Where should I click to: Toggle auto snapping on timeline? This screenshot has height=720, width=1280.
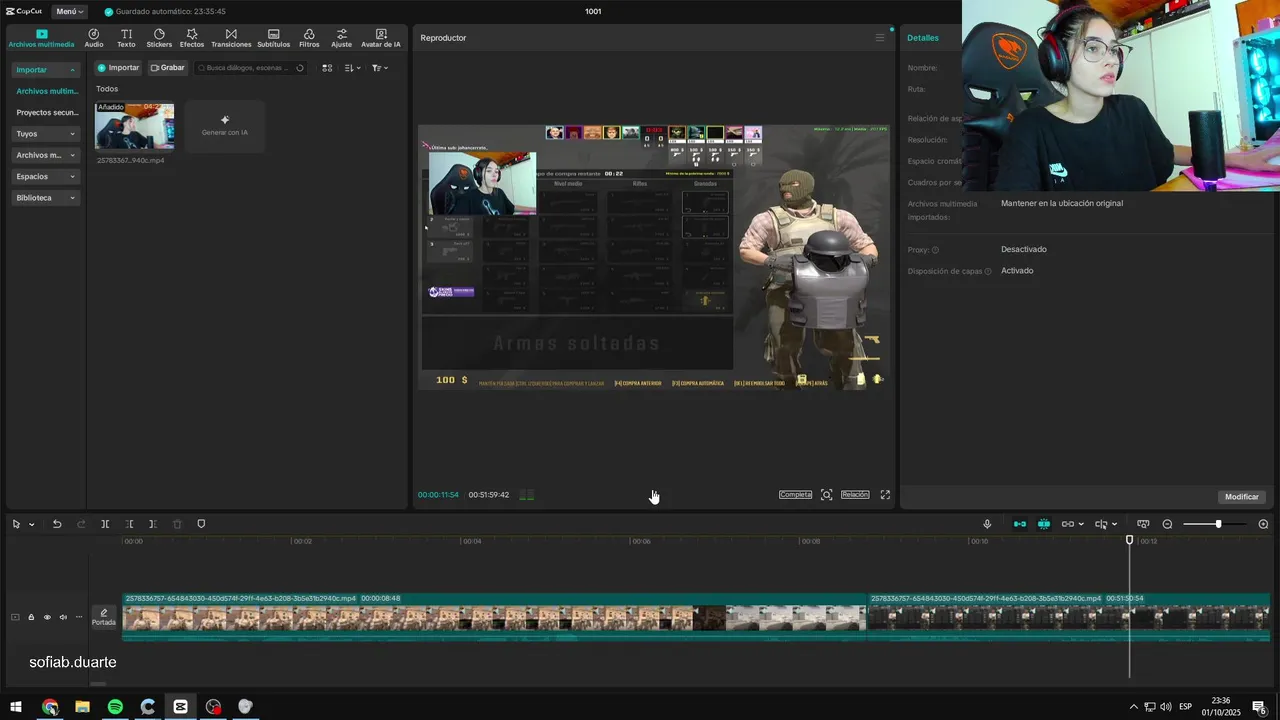[1044, 524]
